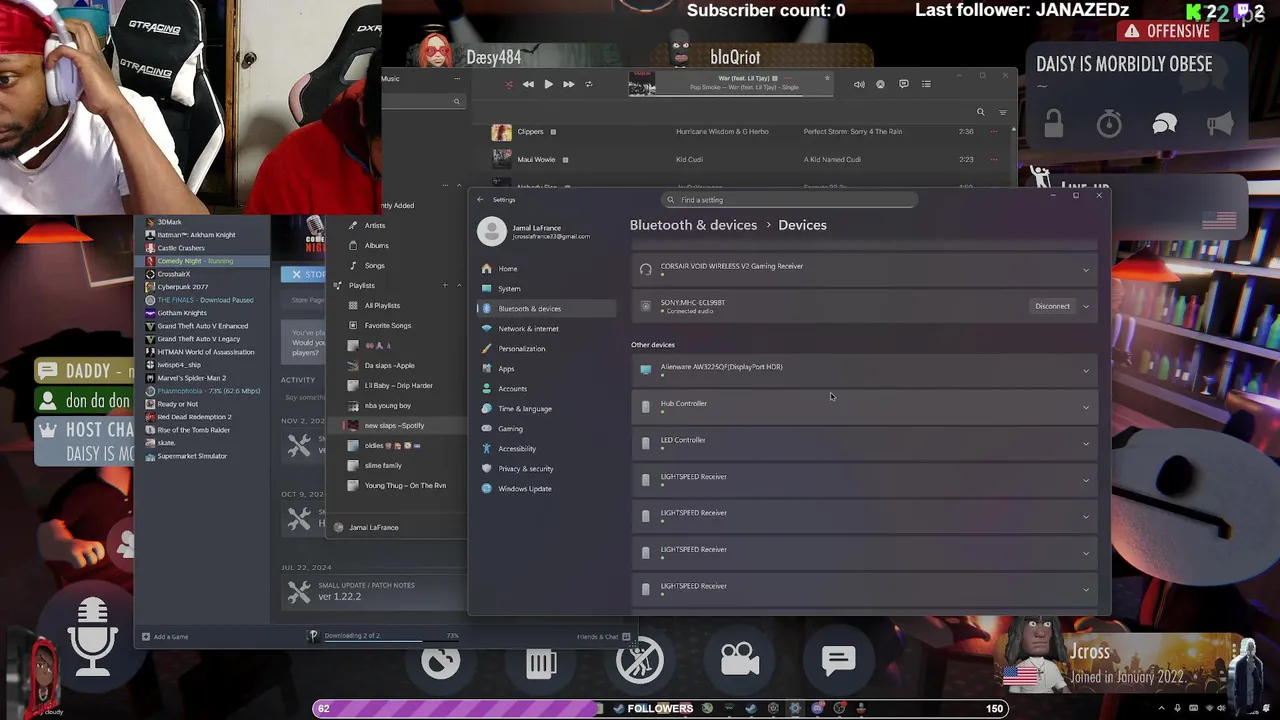Open slime family playlist
This screenshot has width=1280, height=720.
(x=383, y=465)
